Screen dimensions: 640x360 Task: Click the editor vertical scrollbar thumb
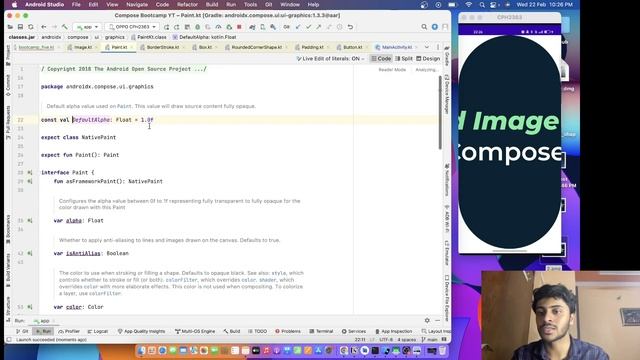440,112
